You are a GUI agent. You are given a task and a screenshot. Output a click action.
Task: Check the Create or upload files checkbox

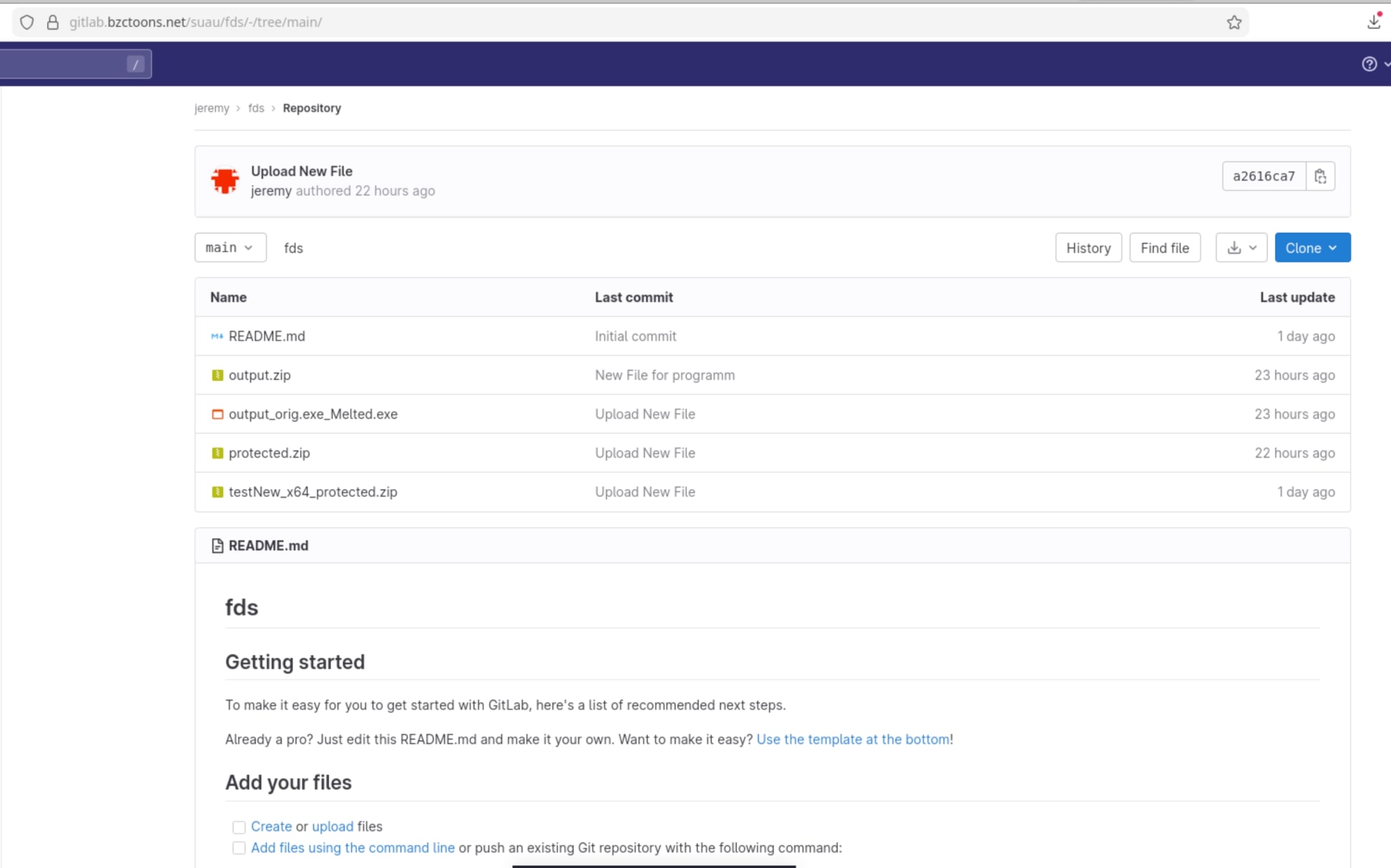[x=239, y=827]
